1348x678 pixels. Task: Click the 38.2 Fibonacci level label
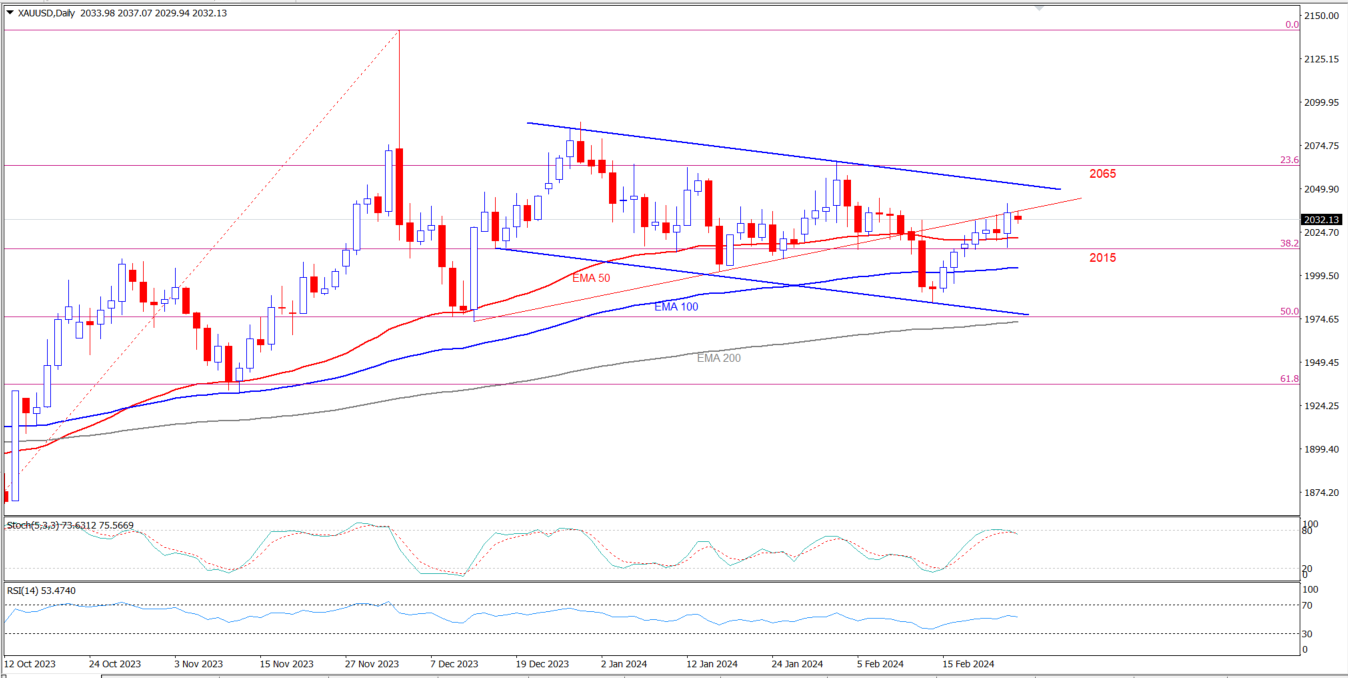tap(1289, 243)
